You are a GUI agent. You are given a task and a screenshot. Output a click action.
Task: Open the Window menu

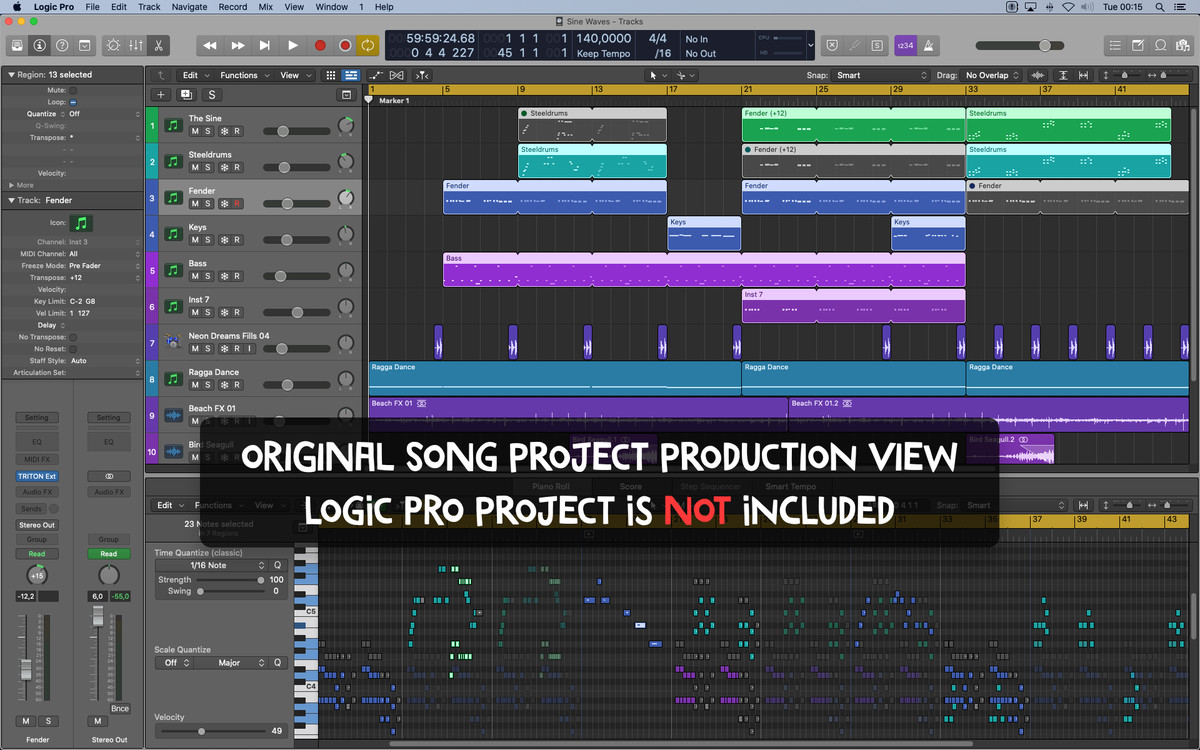click(332, 7)
